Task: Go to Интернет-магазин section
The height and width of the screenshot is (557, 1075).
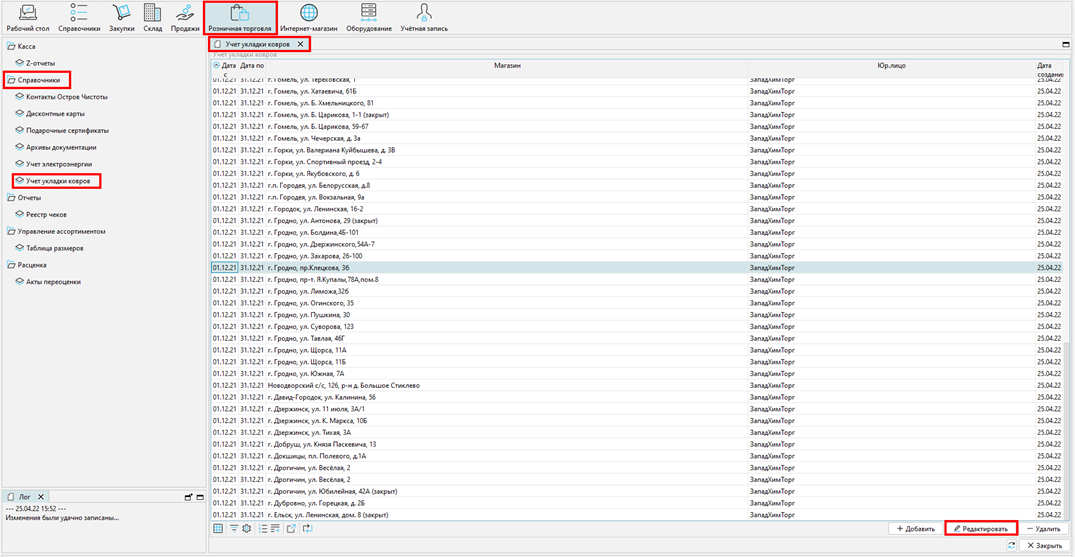Action: [308, 17]
